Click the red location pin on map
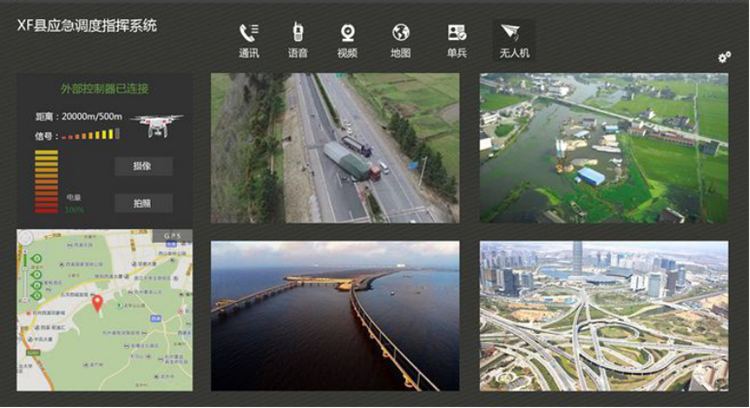 (97, 302)
